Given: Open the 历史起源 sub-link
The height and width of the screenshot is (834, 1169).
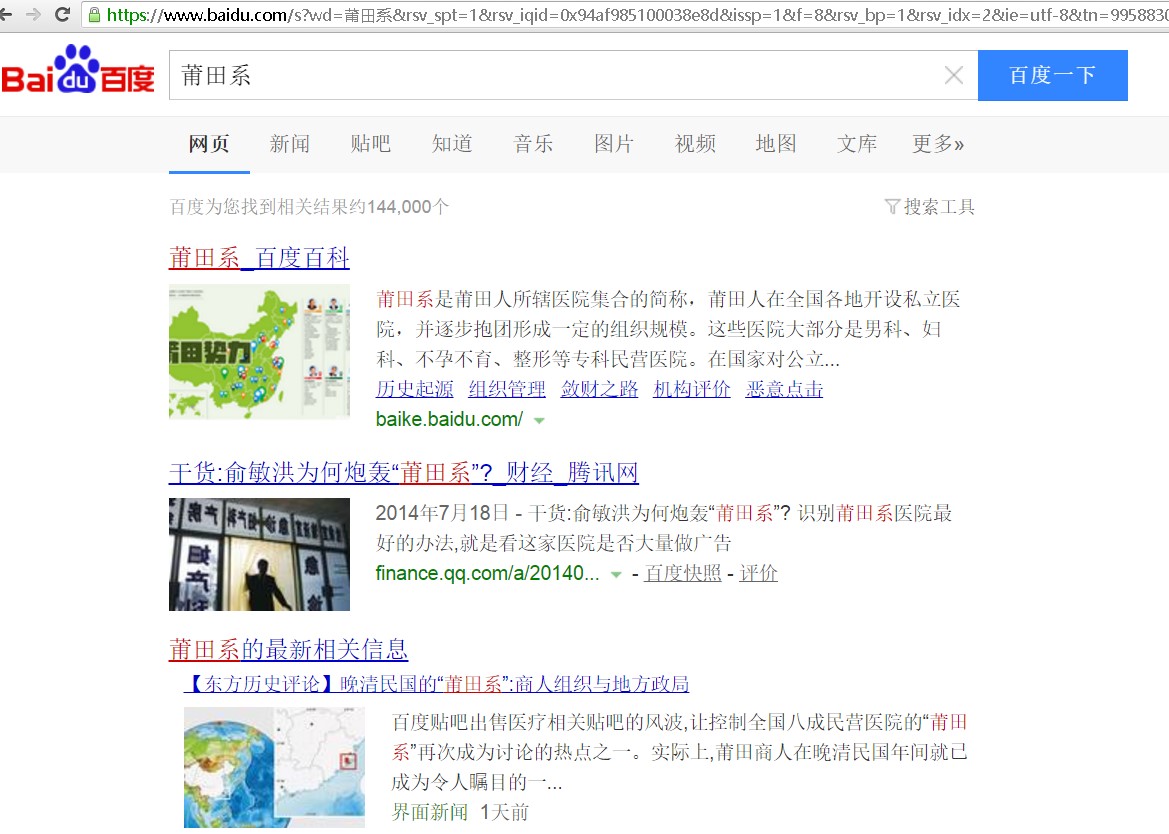Looking at the screenshot, I should 414,389.
